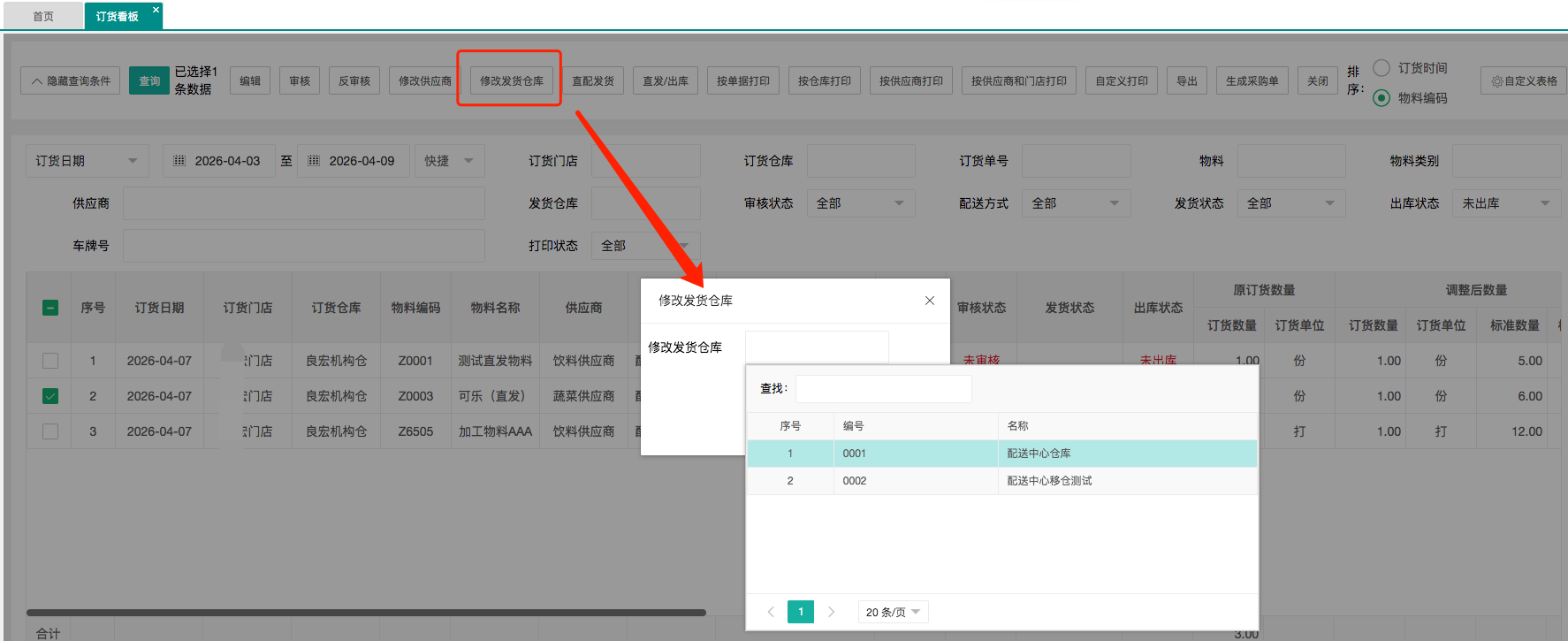Go to previous page arrow in warehouse popup
The image size is (1568, 641).
(x=771, y=612)
